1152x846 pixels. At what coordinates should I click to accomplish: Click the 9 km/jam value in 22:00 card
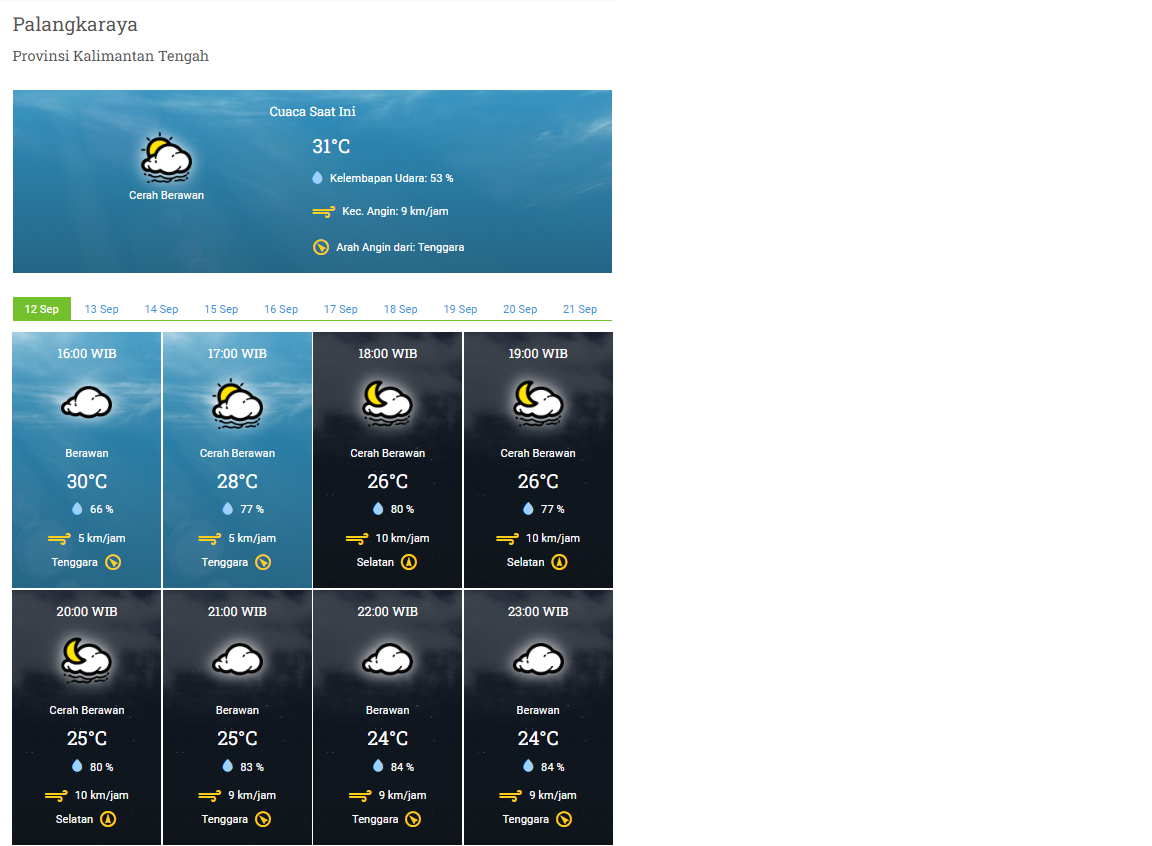(x=403, y=795)
